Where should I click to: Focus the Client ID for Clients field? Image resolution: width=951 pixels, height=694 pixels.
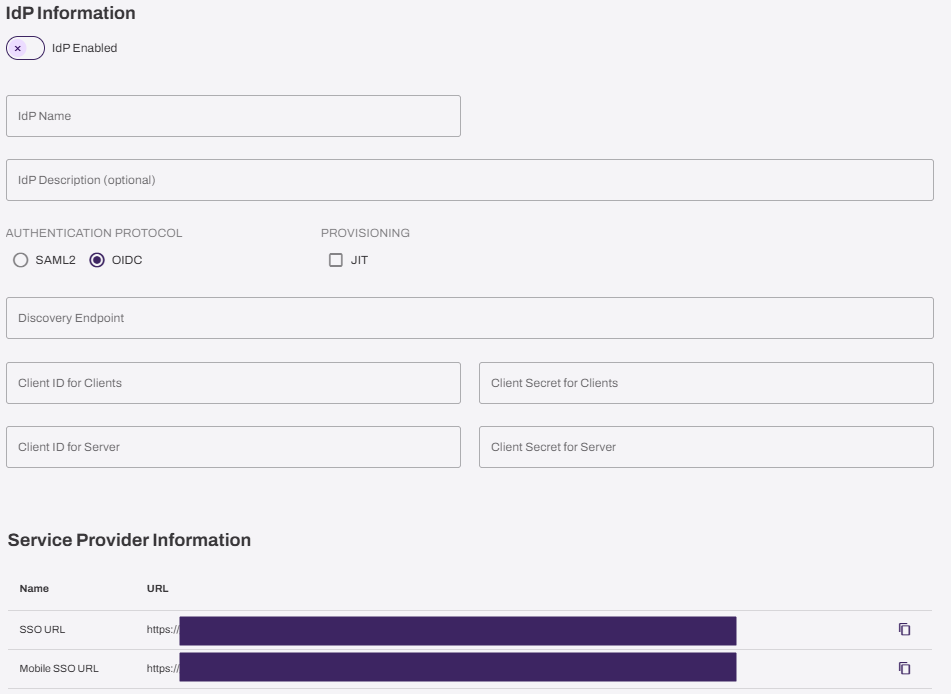point(234,383)
